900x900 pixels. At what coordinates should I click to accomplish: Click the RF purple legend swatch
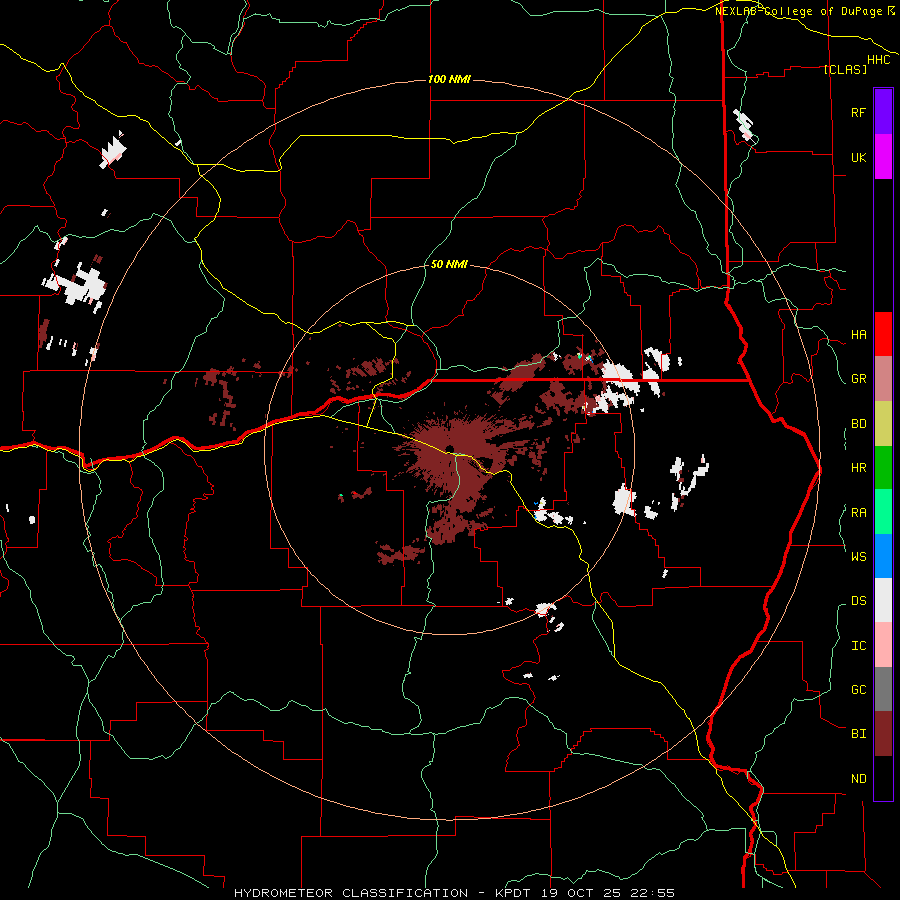(x=883, y=112)
